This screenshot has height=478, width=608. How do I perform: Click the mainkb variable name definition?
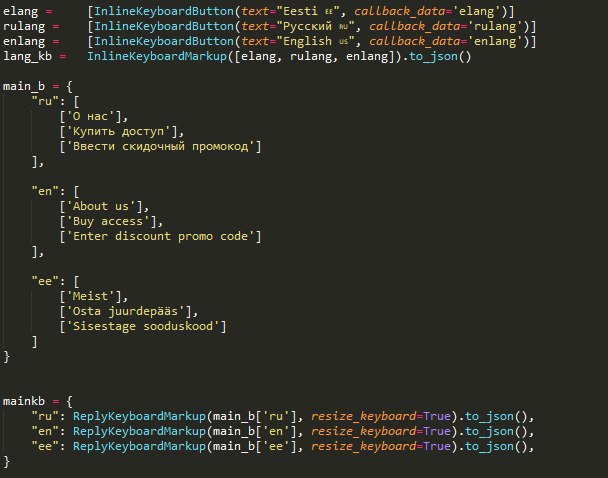click(x=24, y=401)
